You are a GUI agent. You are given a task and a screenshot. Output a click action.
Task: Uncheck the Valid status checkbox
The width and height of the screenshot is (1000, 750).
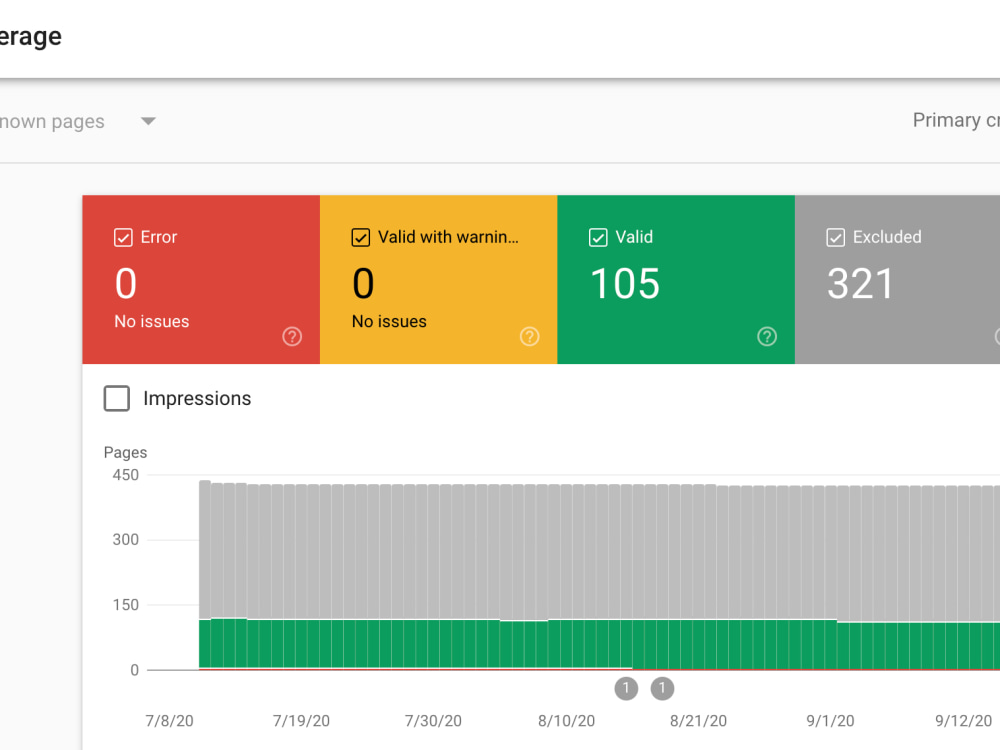[x=598, y=237]
